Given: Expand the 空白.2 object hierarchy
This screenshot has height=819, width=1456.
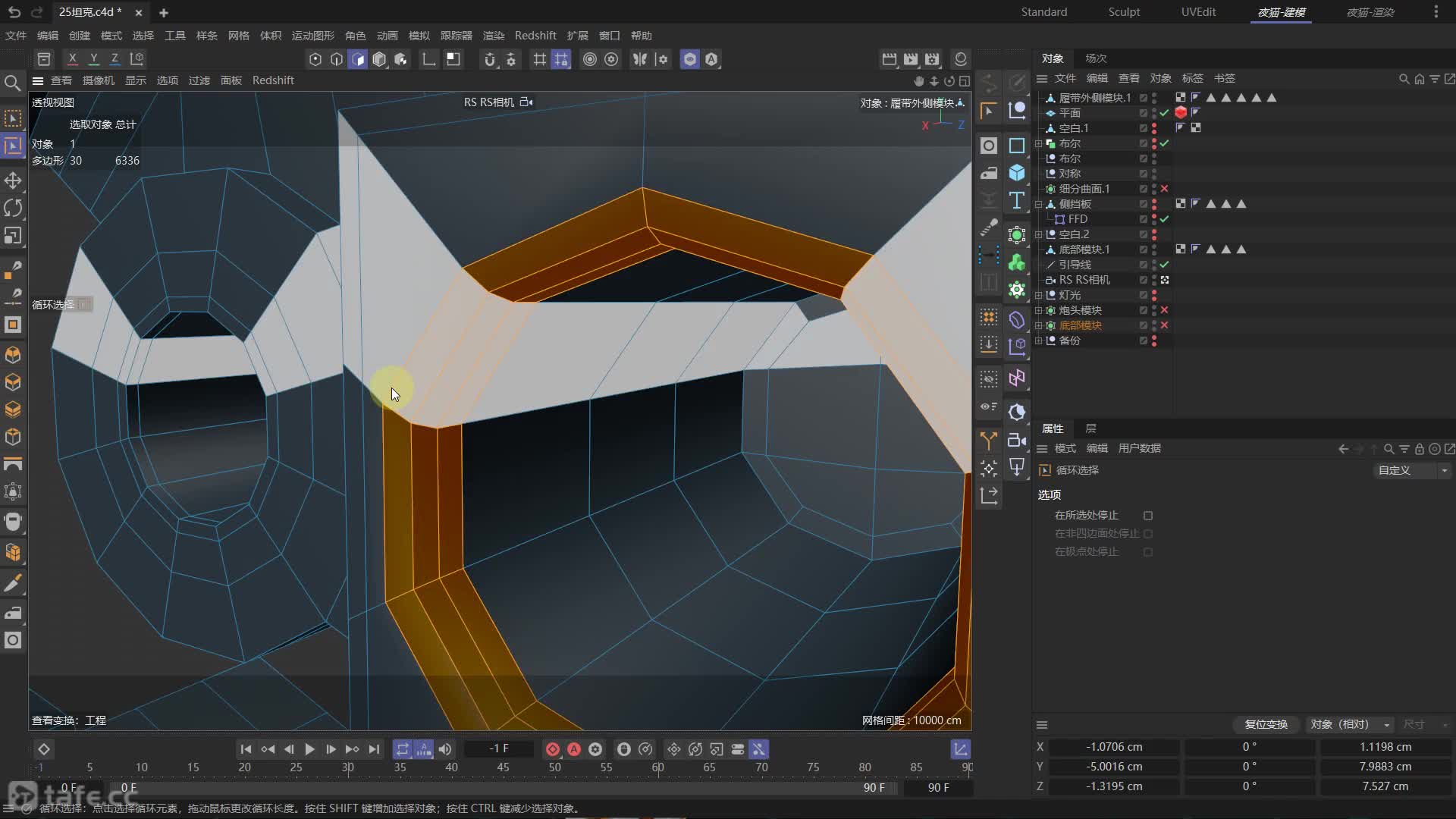Looking at the screenshot, I should coord(1039,234).
